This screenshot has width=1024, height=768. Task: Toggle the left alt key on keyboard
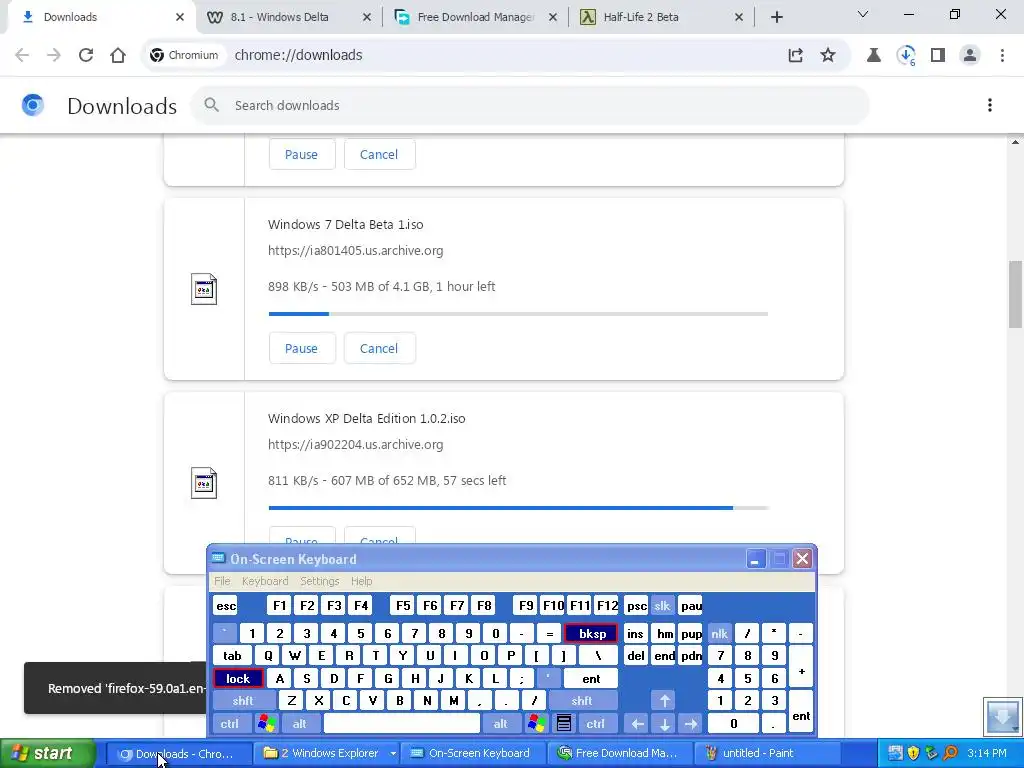click(300, 724)
